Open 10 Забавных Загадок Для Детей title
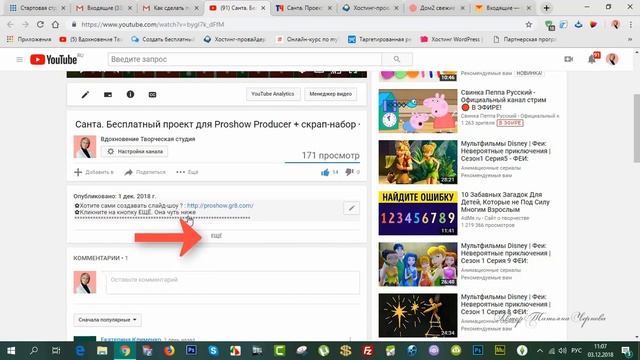Screen dimensions: 640x360 point(505,202)
